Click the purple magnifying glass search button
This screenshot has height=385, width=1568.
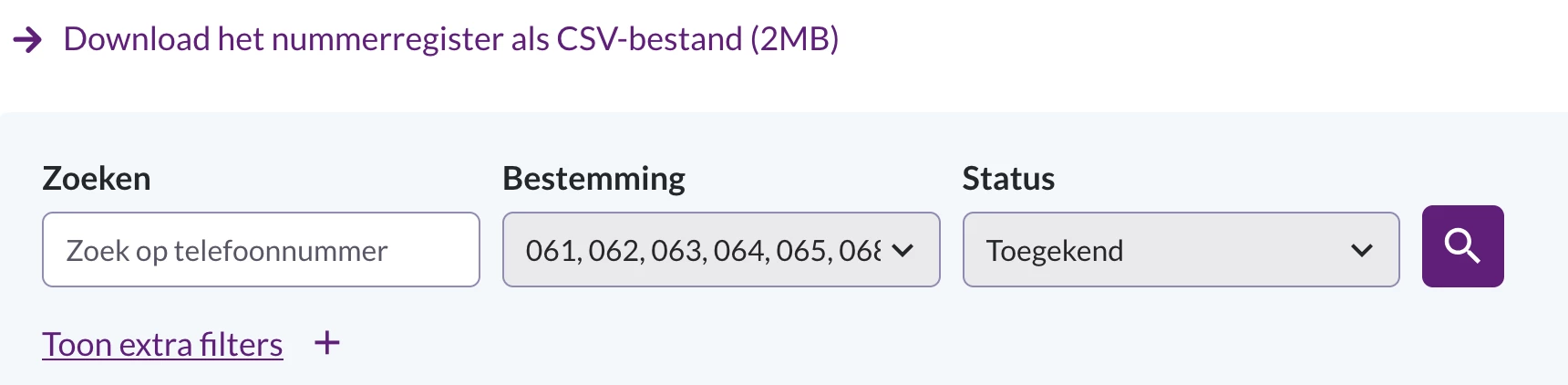click(1462, 246)
